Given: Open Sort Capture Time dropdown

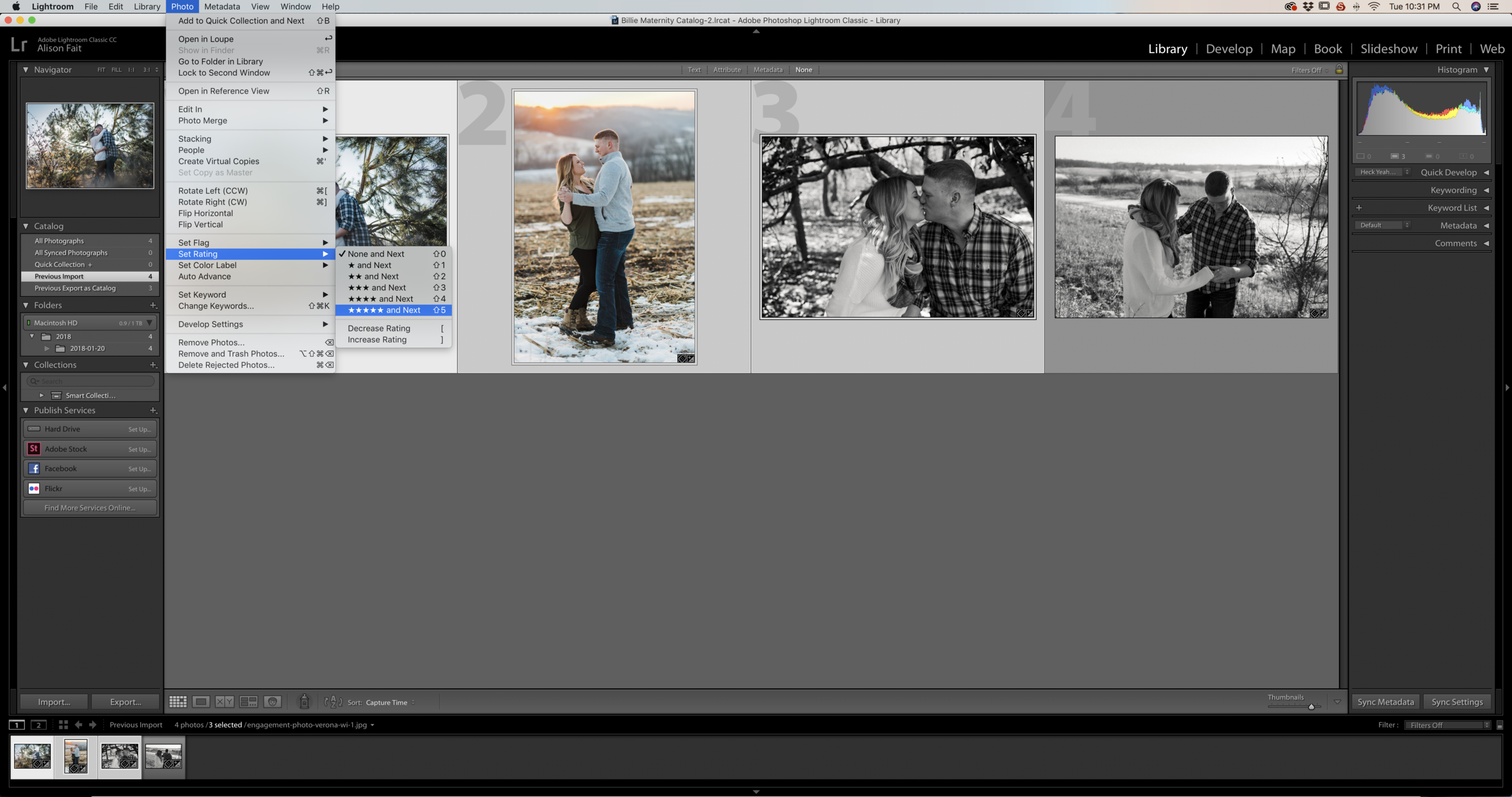Looking at the screenshot, I should (390, 702).
